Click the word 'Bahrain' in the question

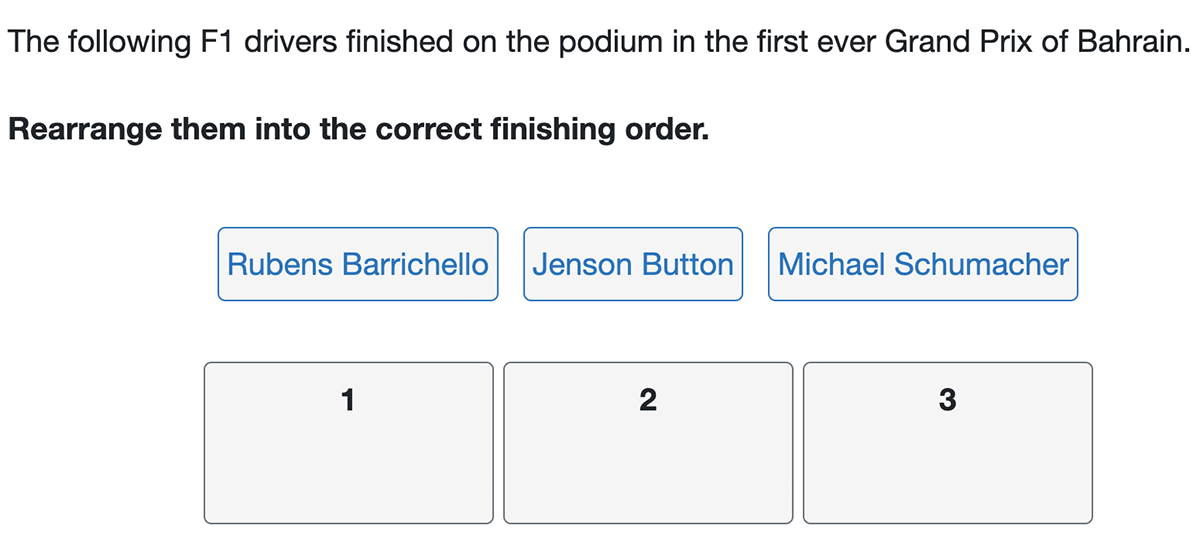pos(1135,42)
